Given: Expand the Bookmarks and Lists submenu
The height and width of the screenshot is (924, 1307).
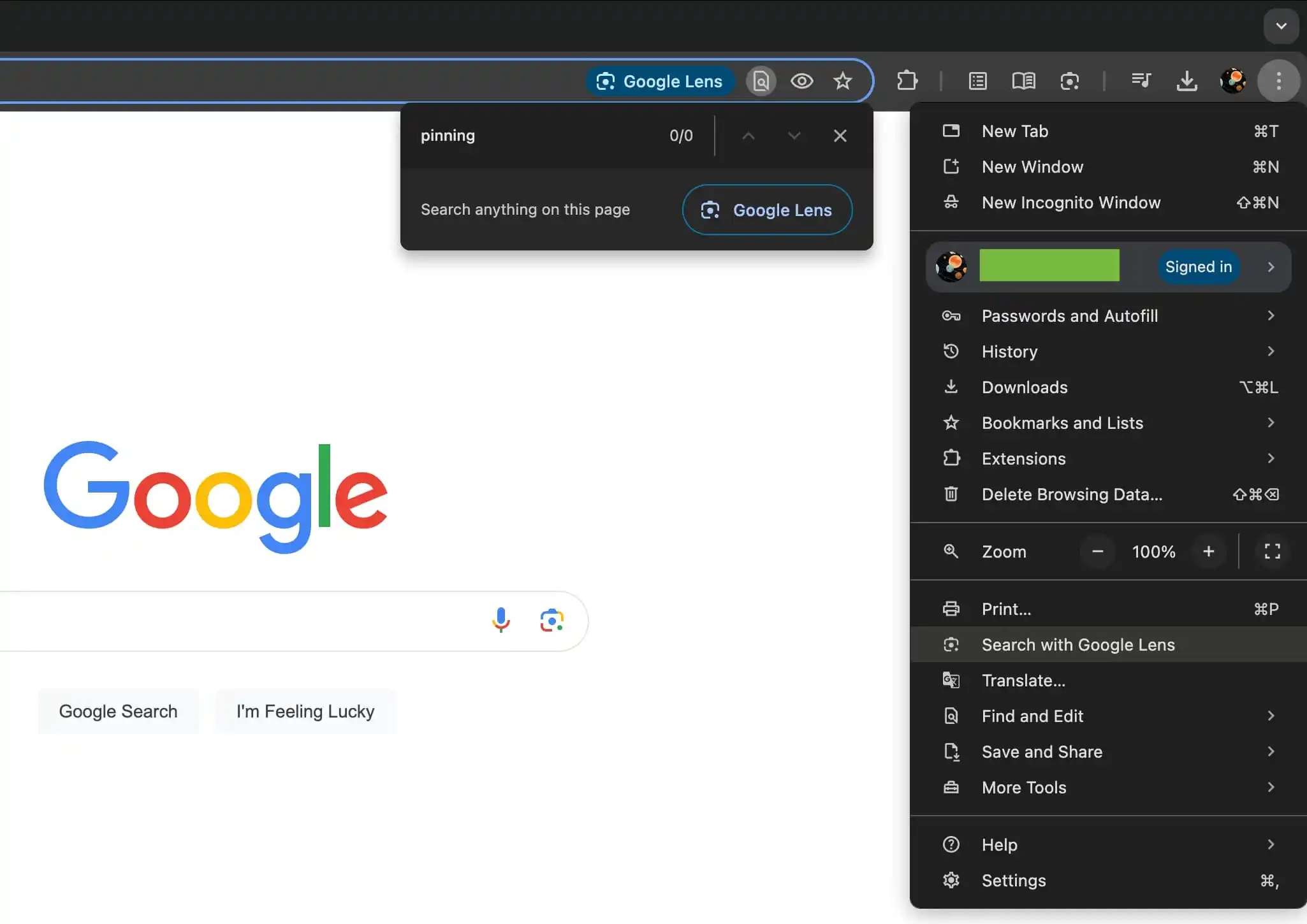Looking at the screenshot, I should click(1270, 422).
